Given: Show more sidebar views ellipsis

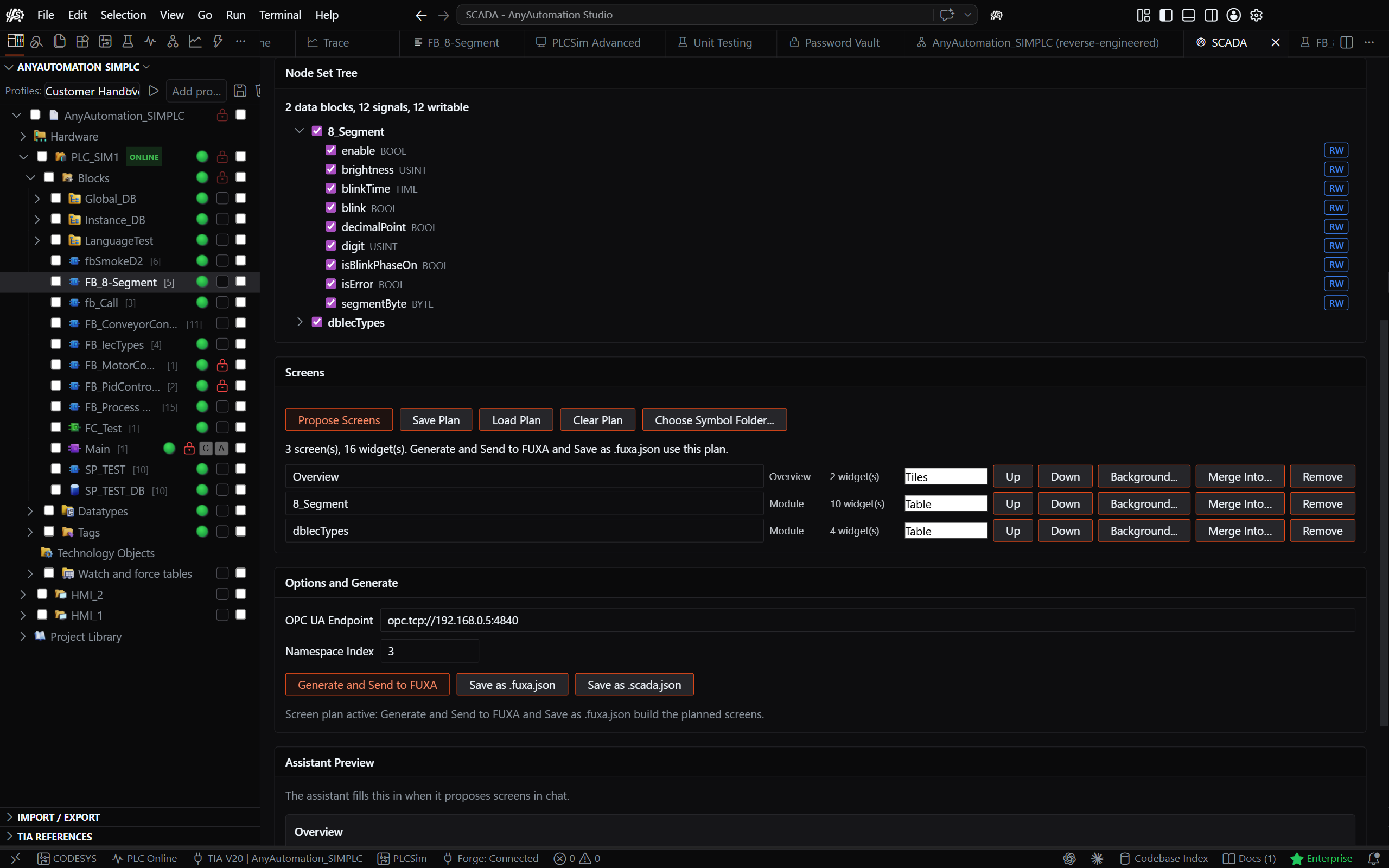Looking at the screenshot, I should (240, 41).
